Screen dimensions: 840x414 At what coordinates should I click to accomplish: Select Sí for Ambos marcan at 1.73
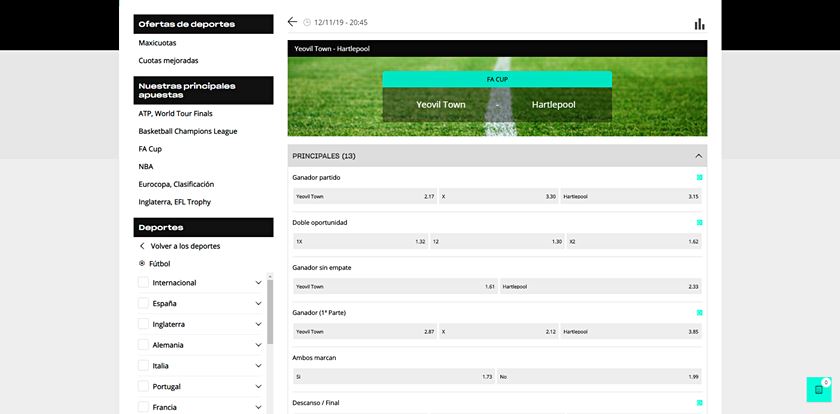394,377
